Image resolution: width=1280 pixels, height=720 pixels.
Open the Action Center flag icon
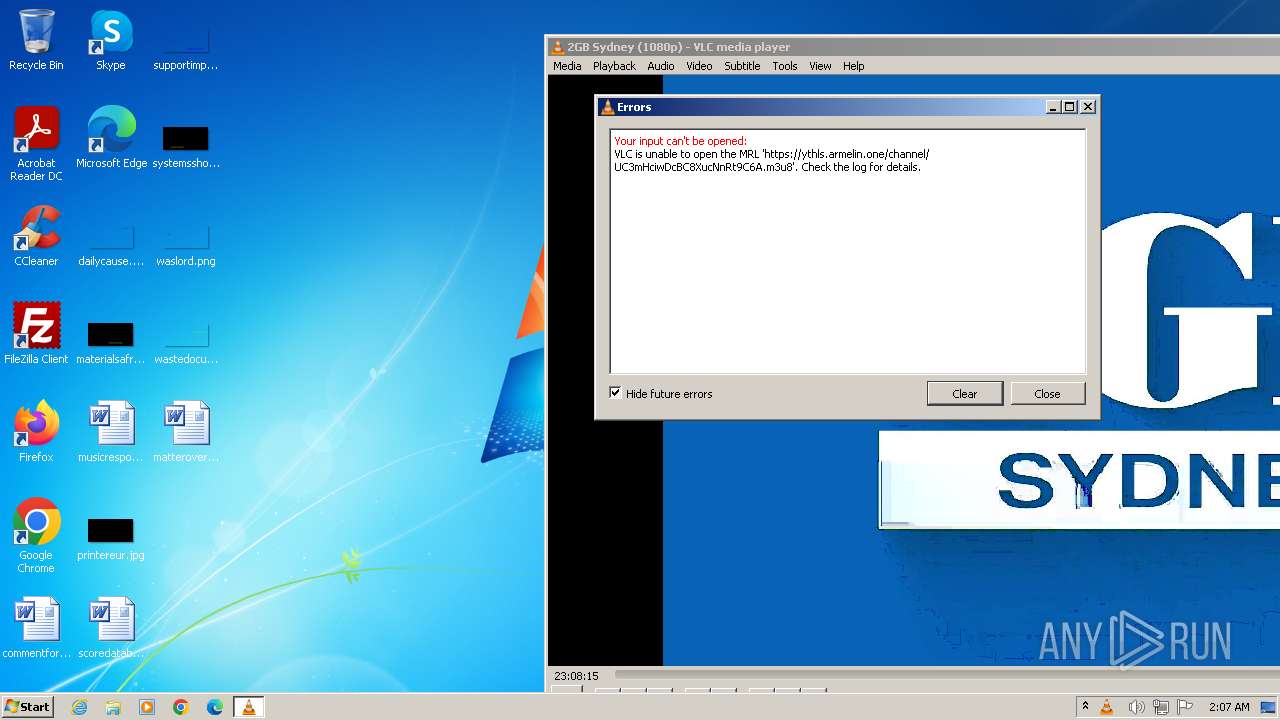tap(1185, 707)
